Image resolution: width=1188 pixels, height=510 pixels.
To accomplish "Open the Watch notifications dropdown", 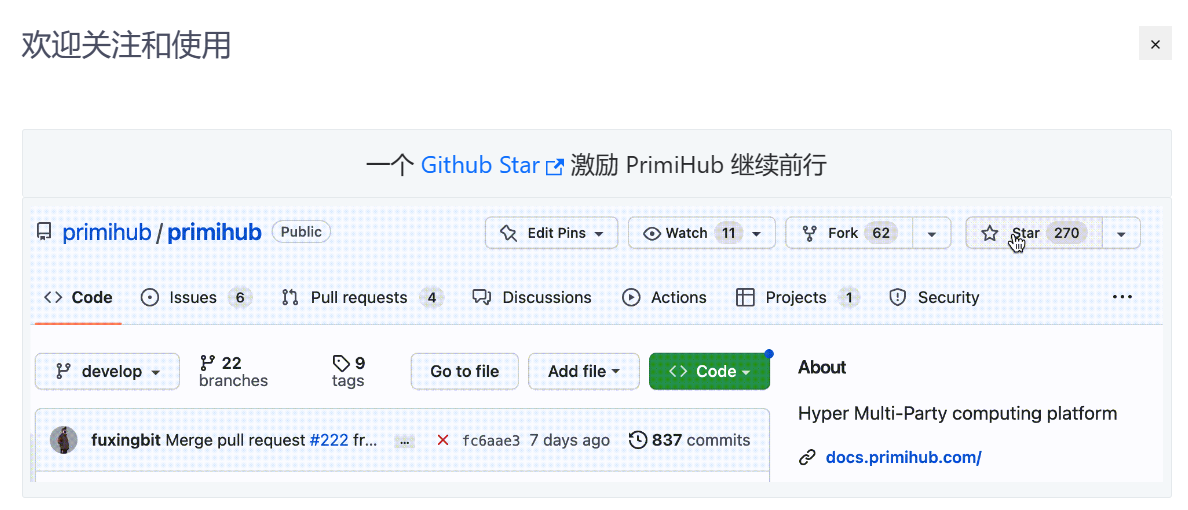I will 701,233.
